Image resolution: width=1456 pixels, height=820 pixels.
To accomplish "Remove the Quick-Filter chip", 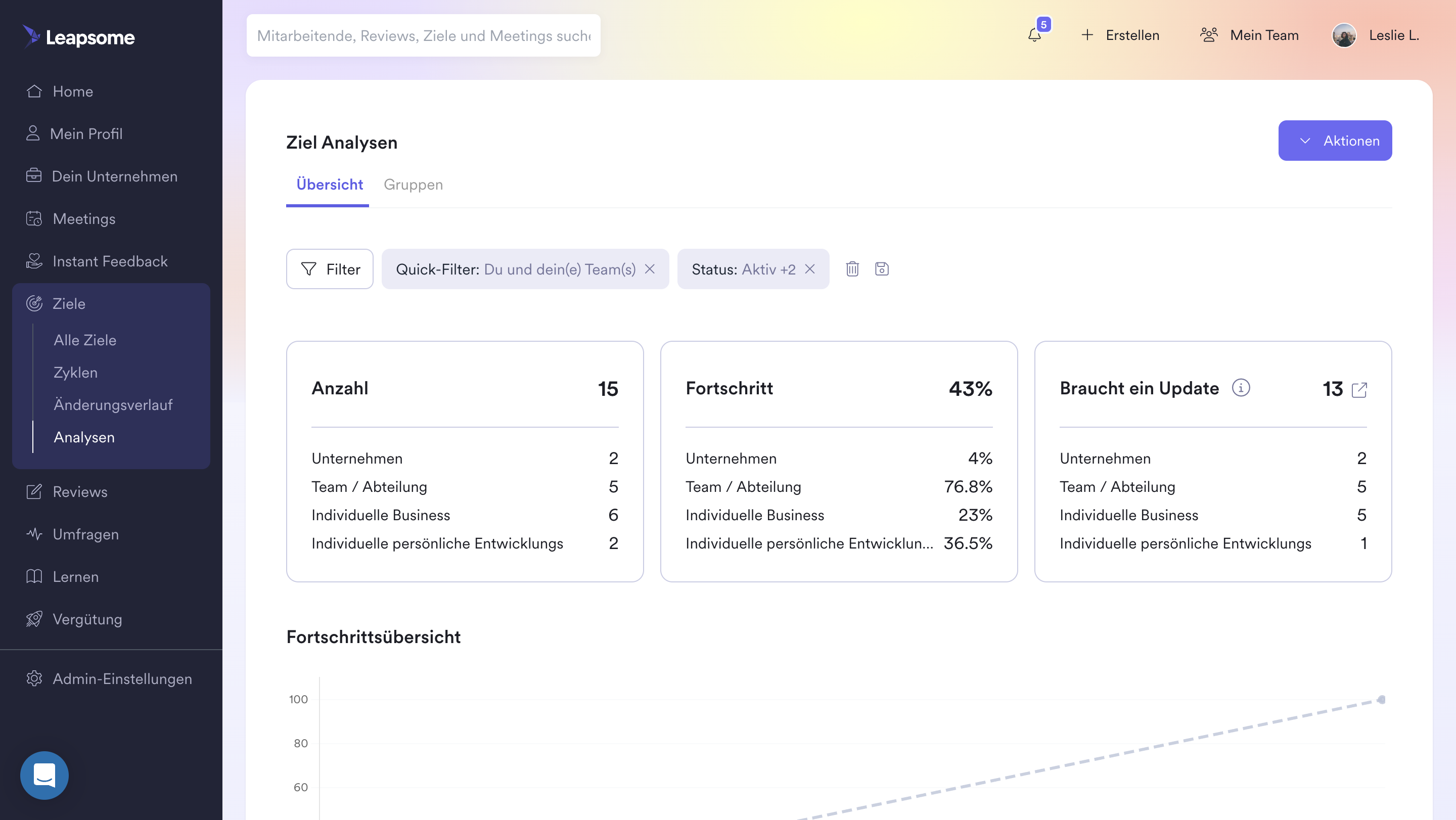I will 650,269.
